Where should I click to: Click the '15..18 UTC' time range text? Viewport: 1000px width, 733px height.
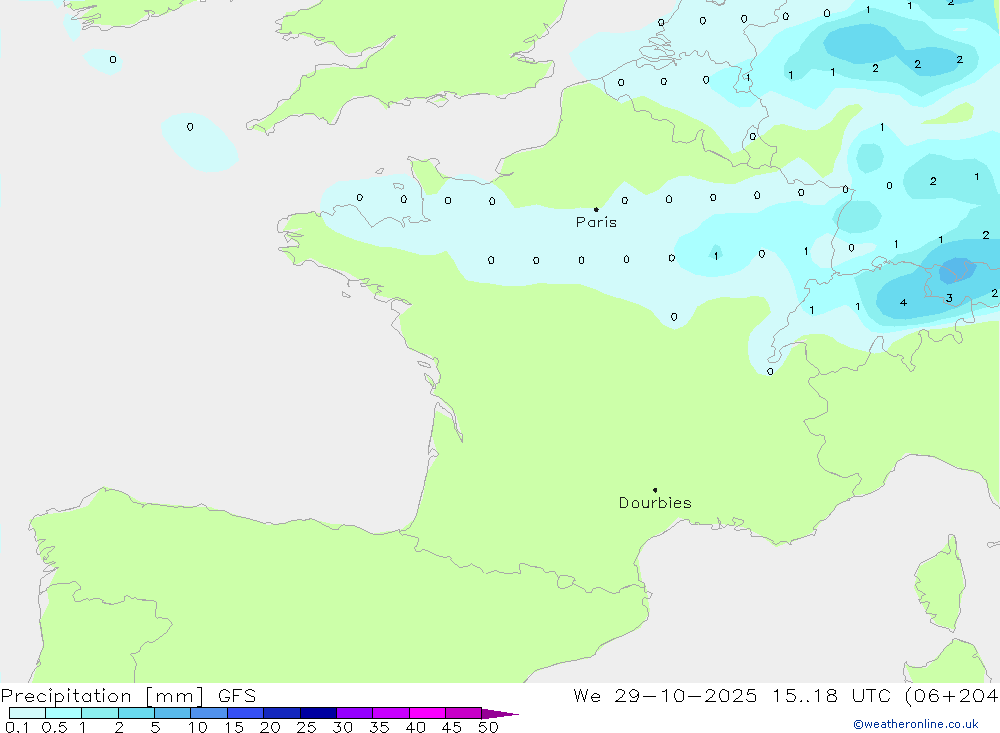click(830, 695)
